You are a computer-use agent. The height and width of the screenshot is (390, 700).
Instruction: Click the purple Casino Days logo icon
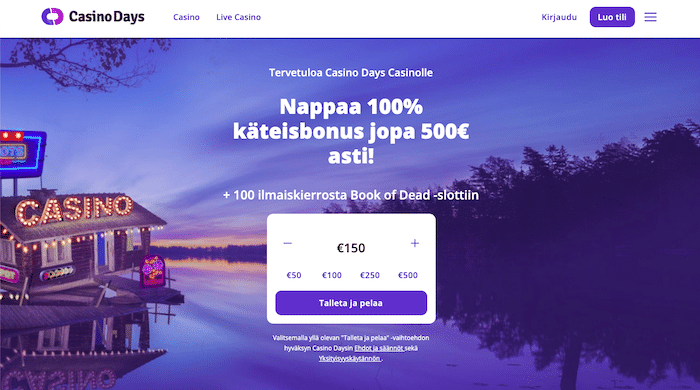tap(52, 17)
